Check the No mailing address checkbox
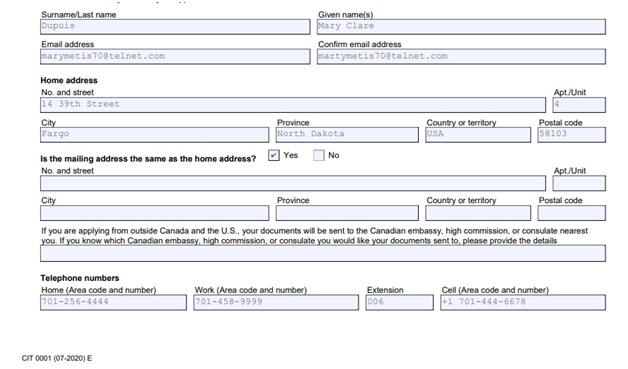This screenshot has width=628, height=369. pyautogui.click(x=318, y=155)
